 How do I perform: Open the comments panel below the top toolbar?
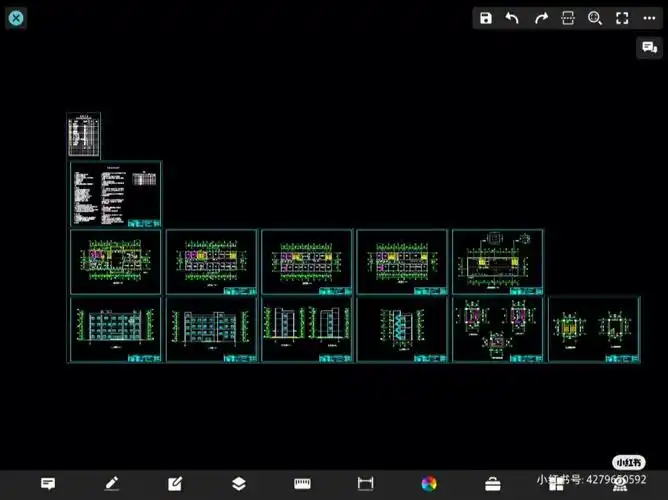(x=648, y=47)
